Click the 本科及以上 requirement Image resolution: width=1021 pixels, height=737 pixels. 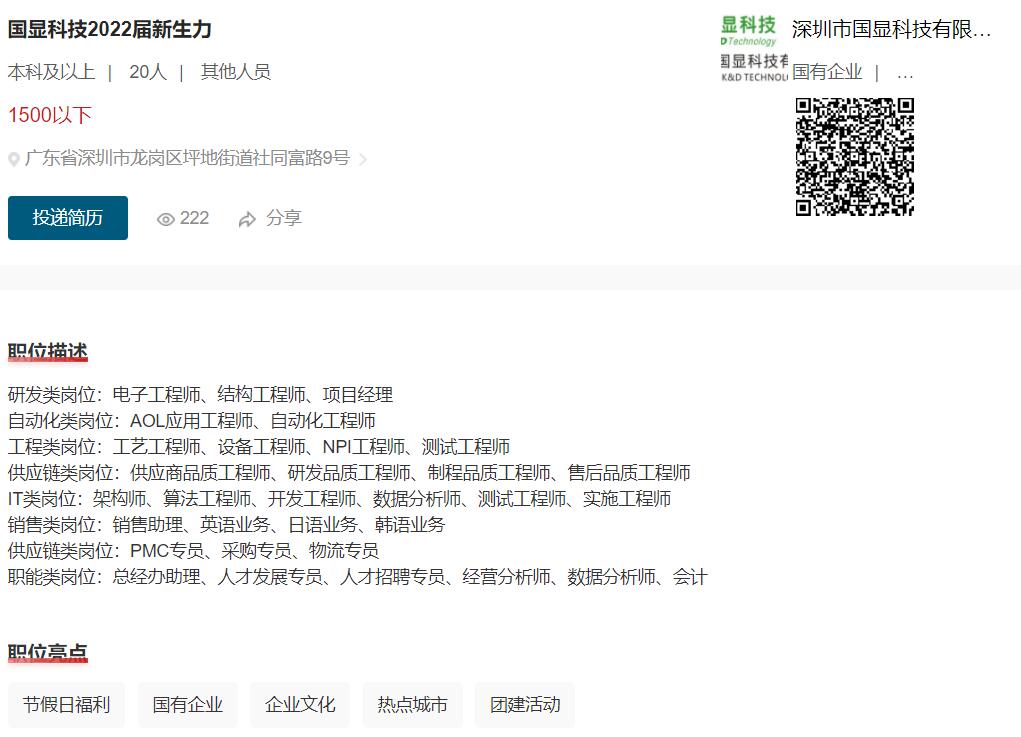click(x=51, y=72)
